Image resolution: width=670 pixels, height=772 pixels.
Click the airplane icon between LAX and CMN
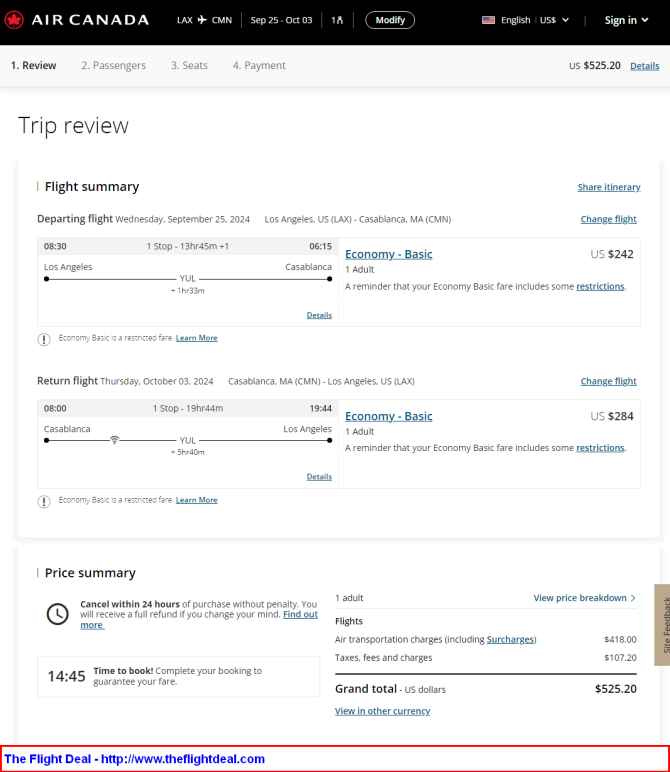click(202, 20)
